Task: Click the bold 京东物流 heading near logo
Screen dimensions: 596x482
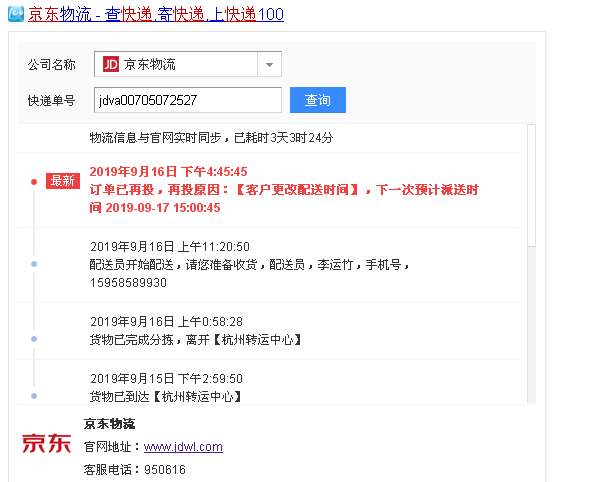Action: coord(109,424)
